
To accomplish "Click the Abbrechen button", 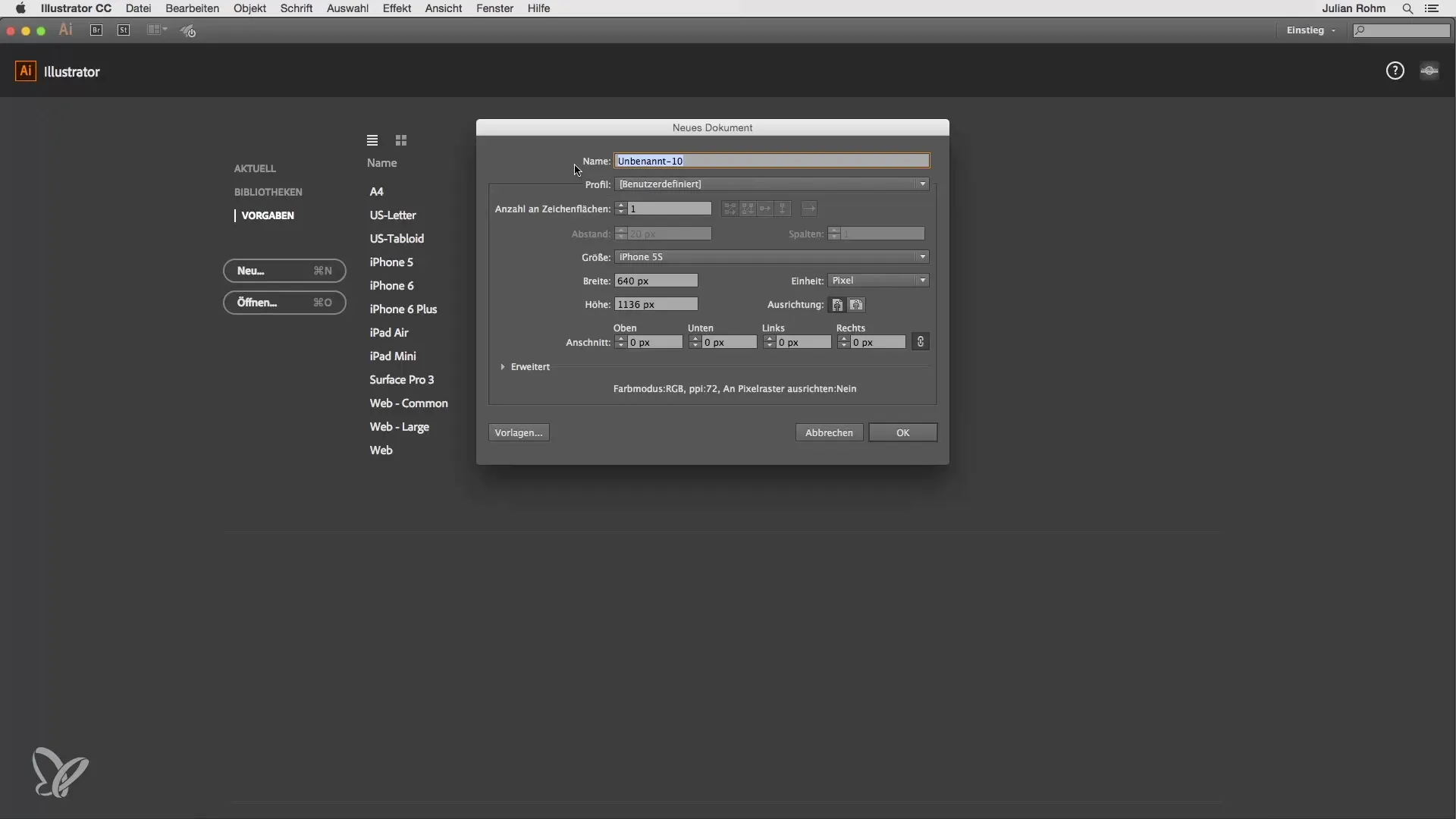I will (829, 432).
